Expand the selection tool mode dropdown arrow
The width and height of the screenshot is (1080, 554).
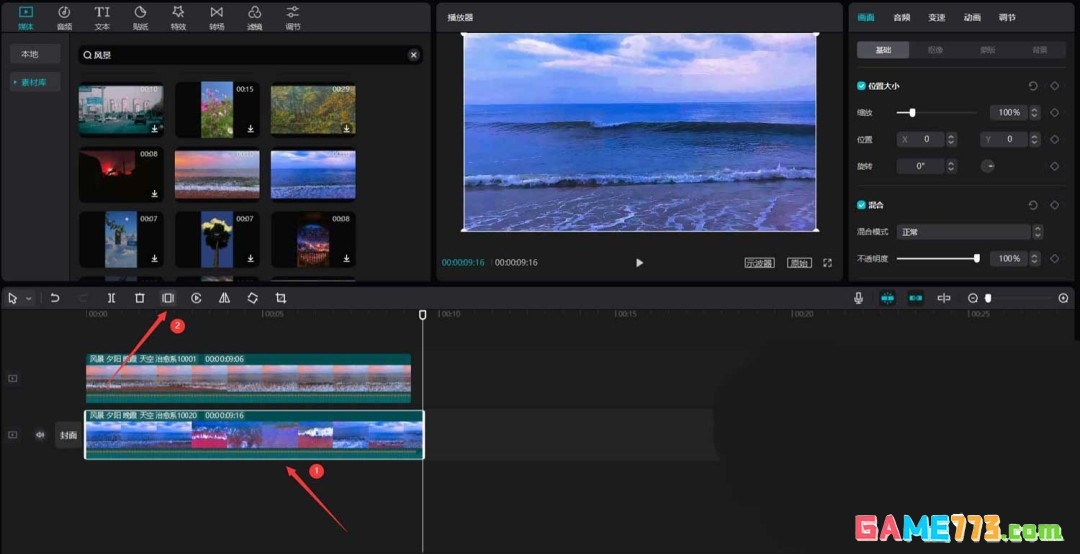29,298
